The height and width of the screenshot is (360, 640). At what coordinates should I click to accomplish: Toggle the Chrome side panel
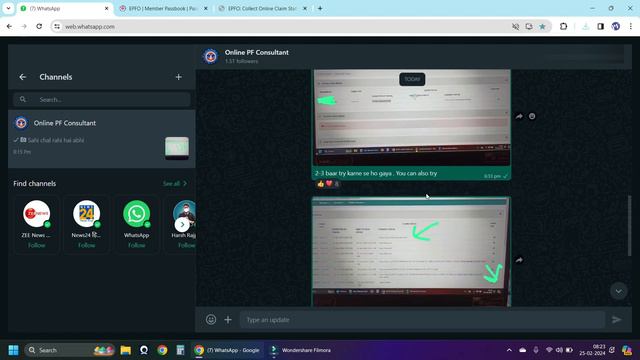[x=600, y=27]
